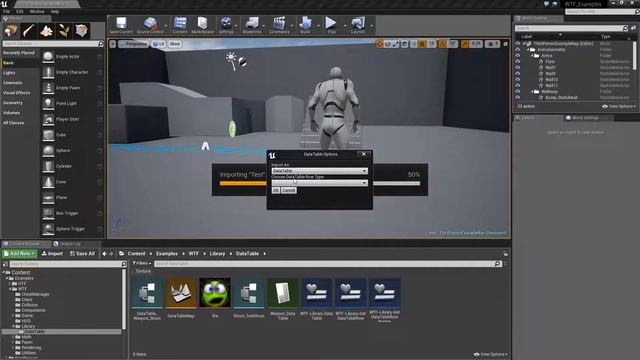Click the Player Start placement icon

coord(48,119)
